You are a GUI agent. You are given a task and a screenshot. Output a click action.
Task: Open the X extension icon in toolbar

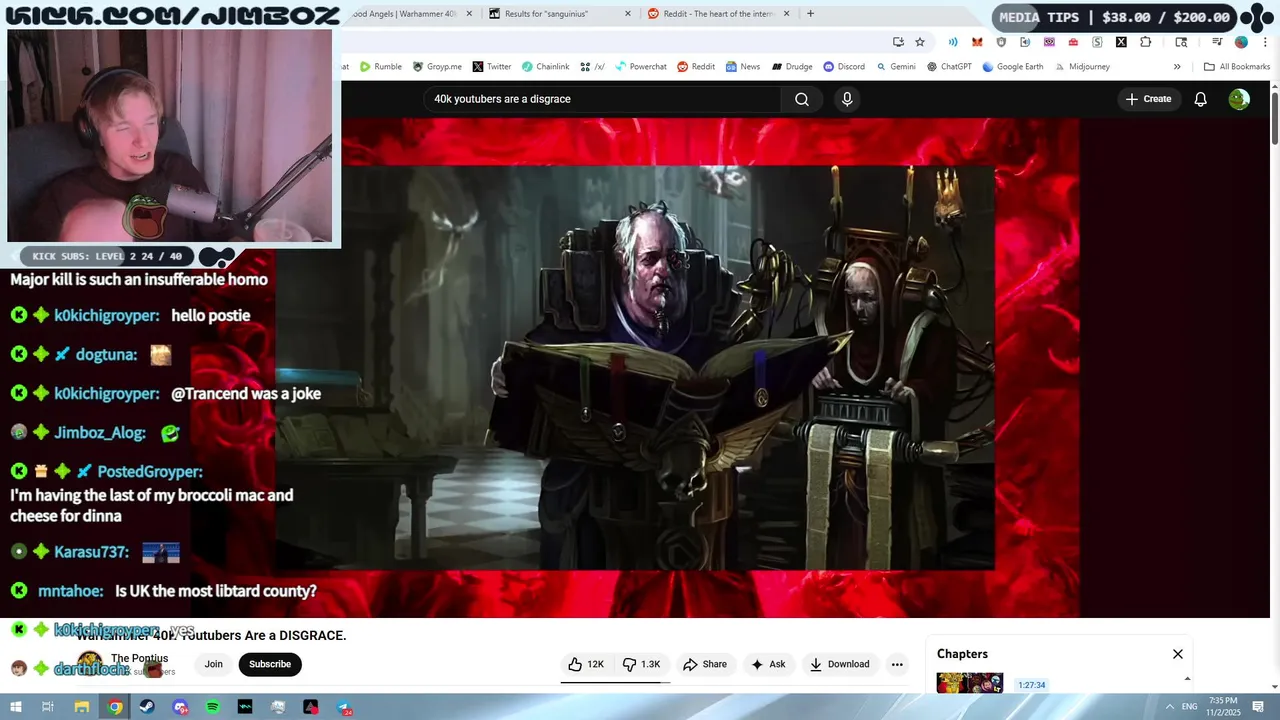pyautogui.click(x=1121, y=42)
